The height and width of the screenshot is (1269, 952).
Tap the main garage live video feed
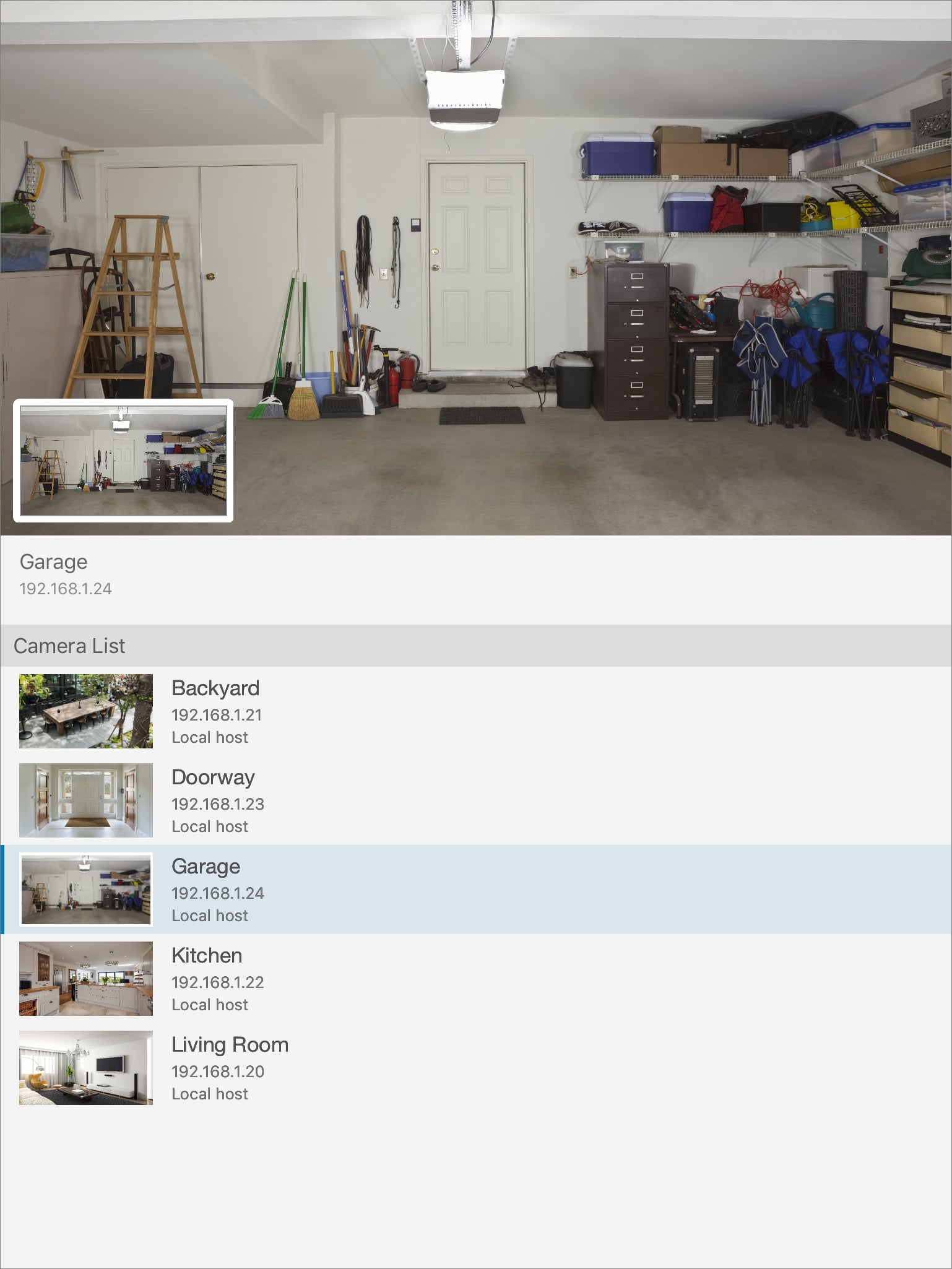click(476, 267)
